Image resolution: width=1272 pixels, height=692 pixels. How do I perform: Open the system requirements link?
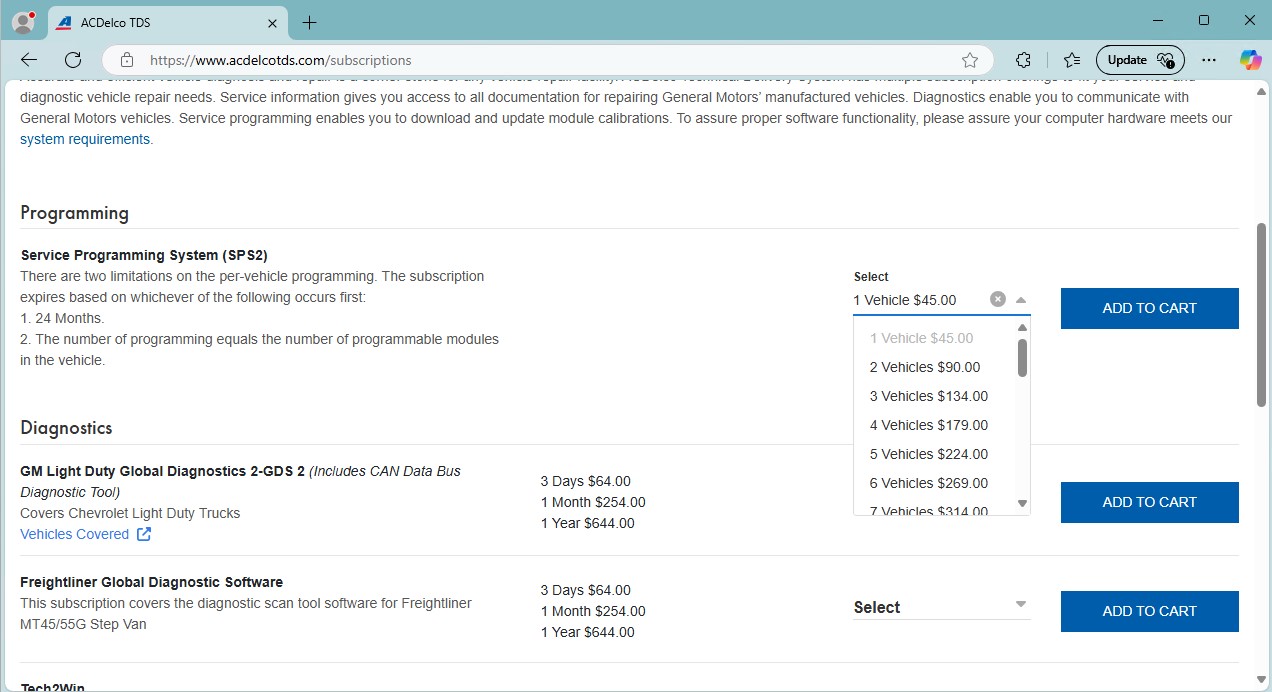(85, 139)
